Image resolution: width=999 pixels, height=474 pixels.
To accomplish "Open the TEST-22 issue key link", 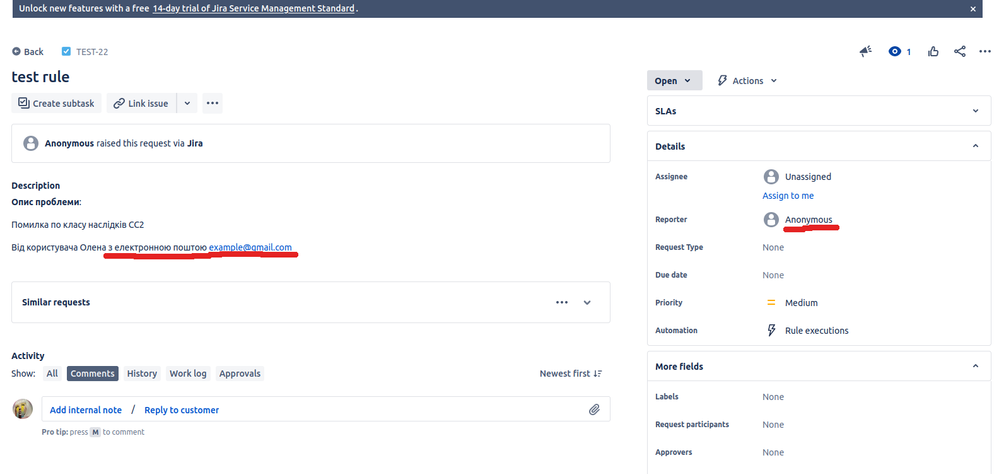I will [92, 52].
